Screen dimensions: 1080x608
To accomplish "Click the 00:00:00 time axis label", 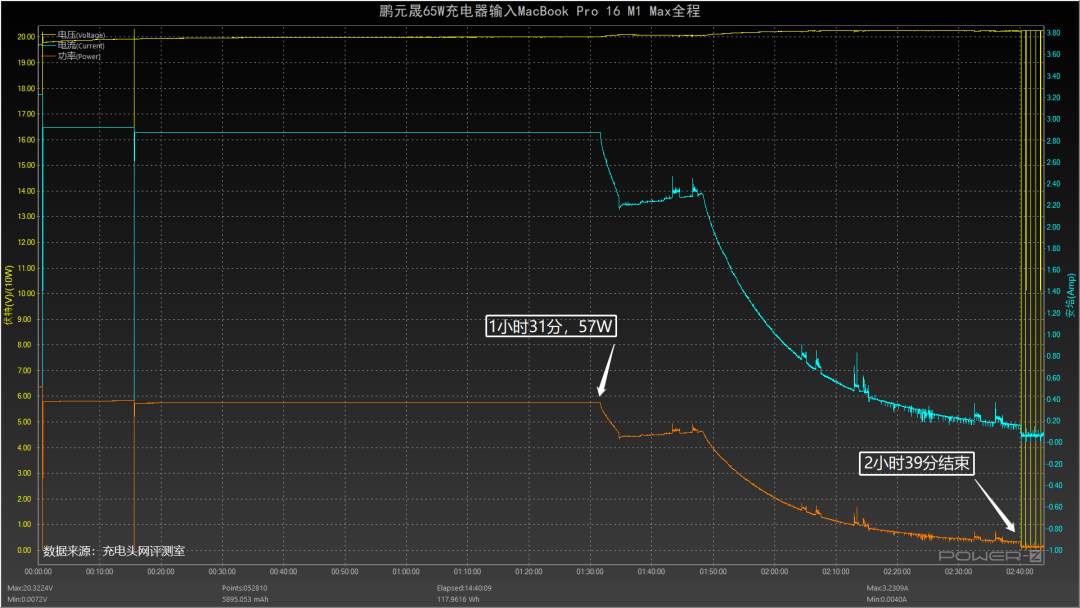I will tap(38, 572).
